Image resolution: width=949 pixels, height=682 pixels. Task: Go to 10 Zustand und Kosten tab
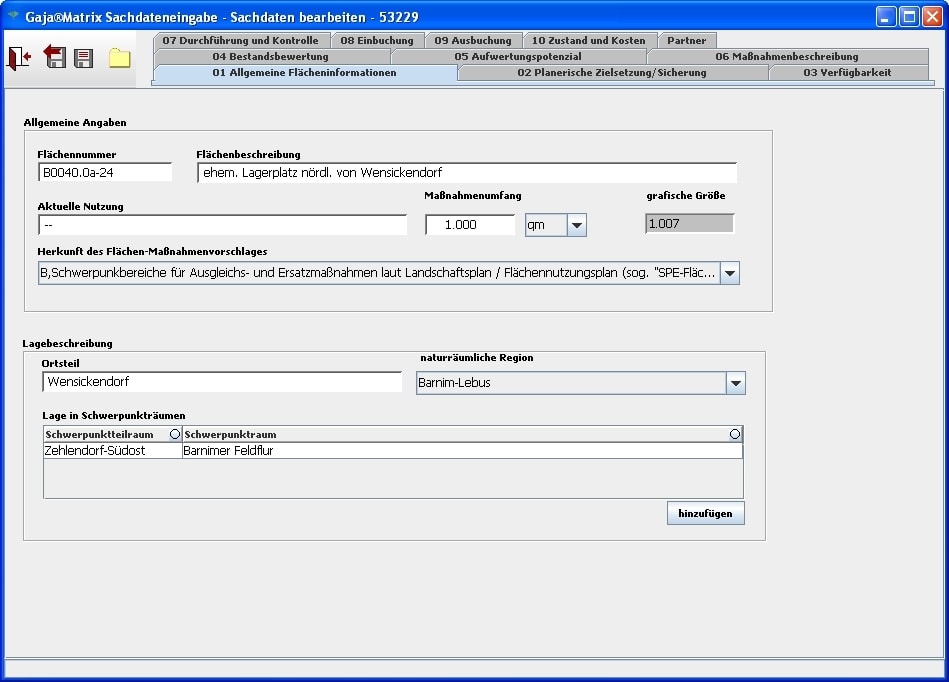click(x=588, y=41)
